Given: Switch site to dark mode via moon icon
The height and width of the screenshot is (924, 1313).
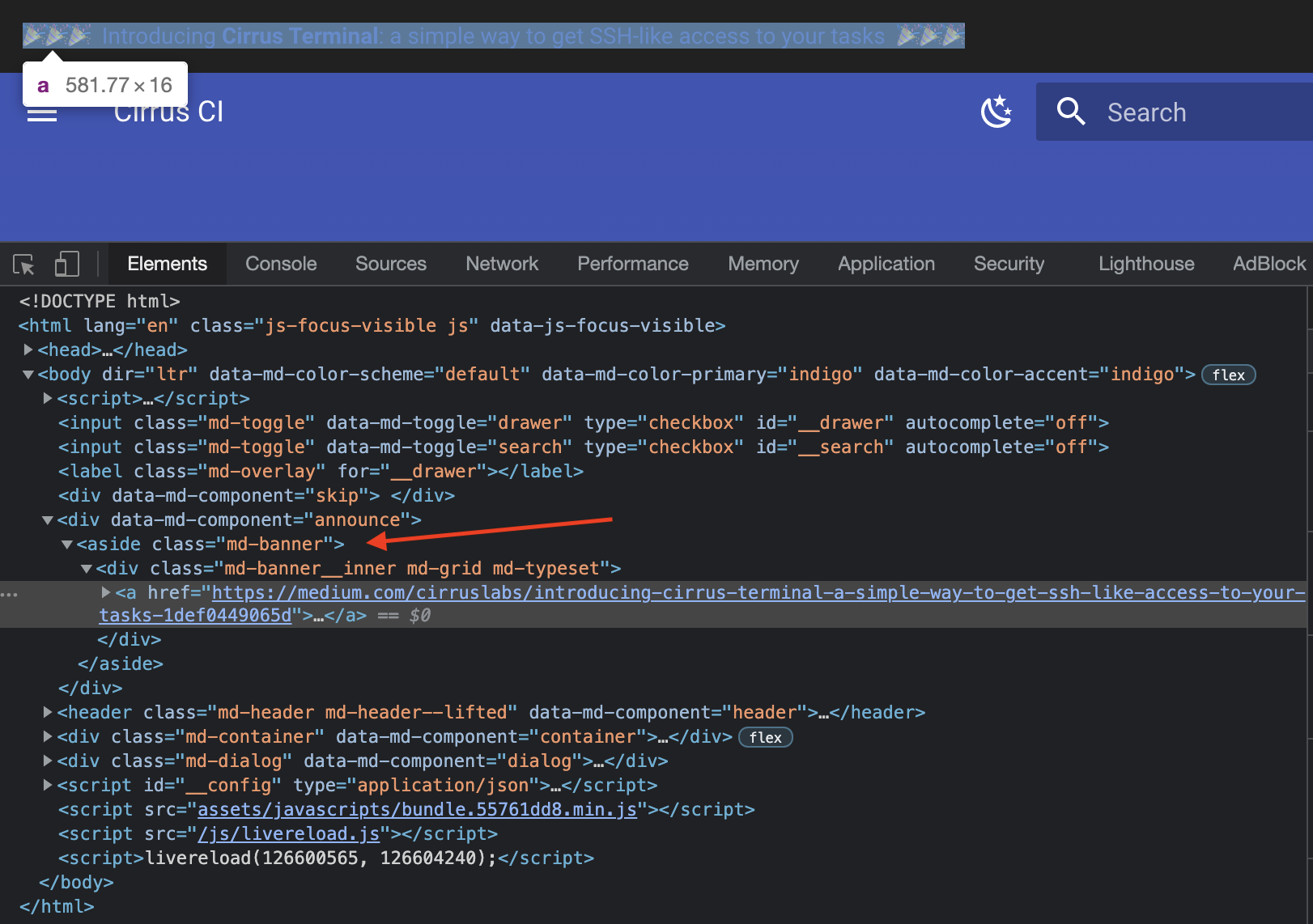Looking at the screenshot, I should point(996,111).
